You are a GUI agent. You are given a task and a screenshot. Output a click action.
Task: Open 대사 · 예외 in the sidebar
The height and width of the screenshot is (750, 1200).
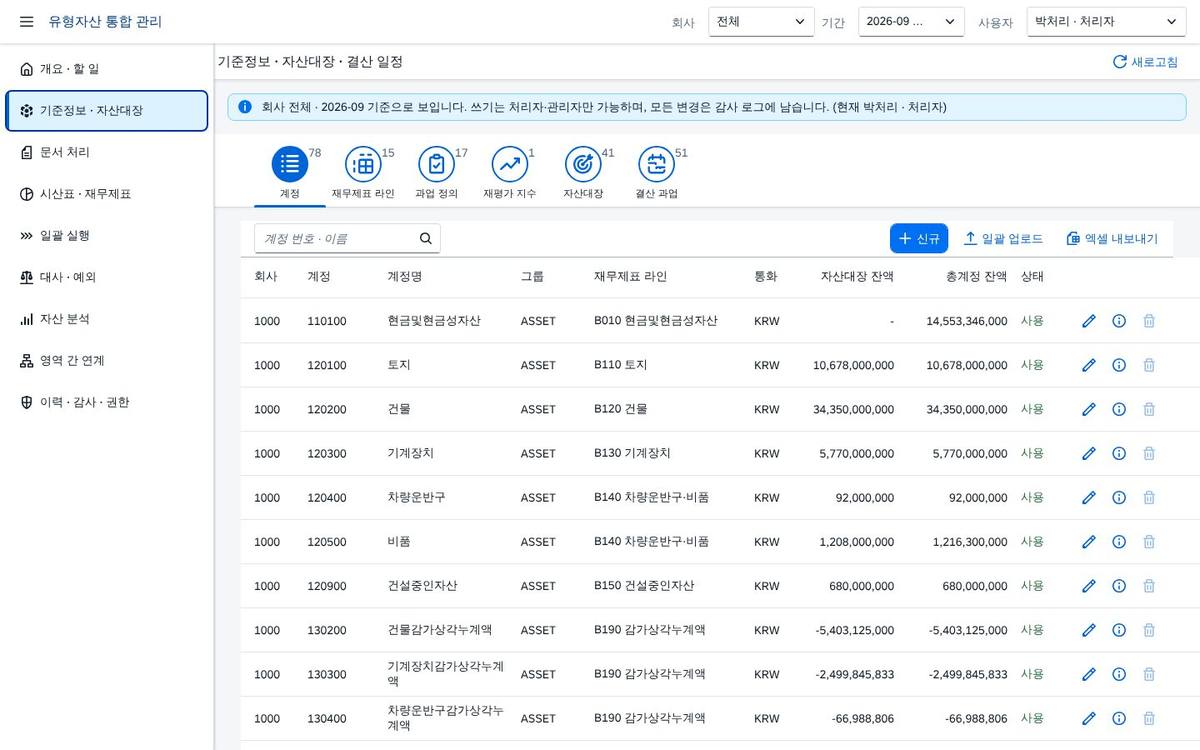(x=107, y=277)
